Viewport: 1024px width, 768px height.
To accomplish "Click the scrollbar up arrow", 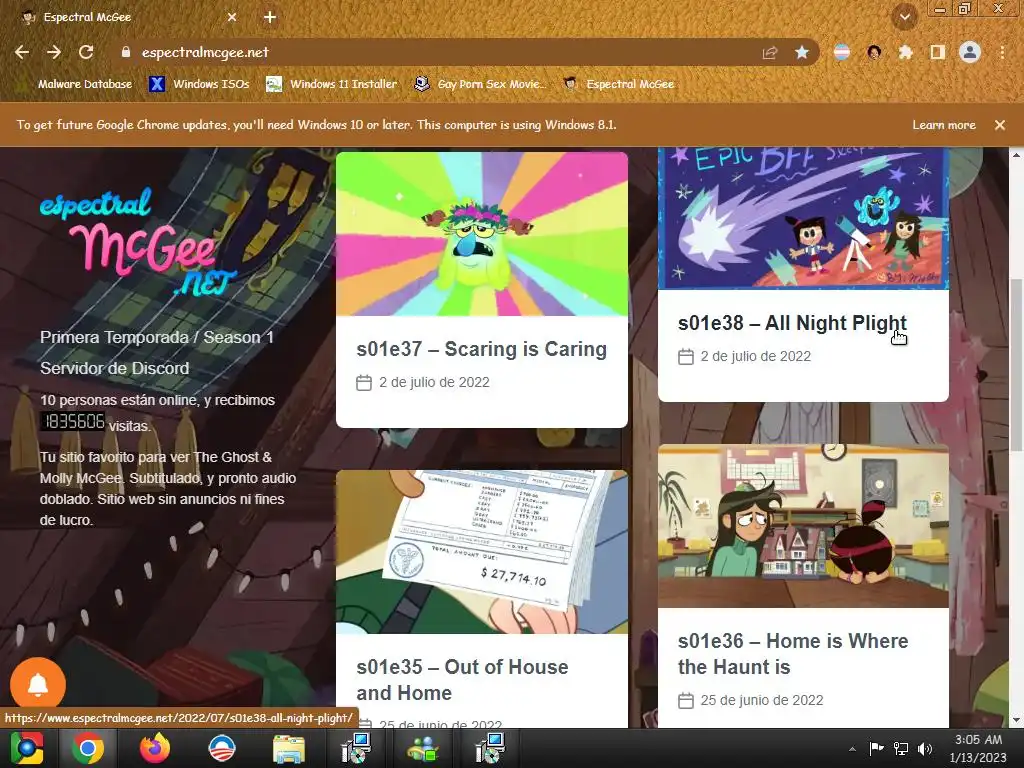I will [x=1016, y=155].
